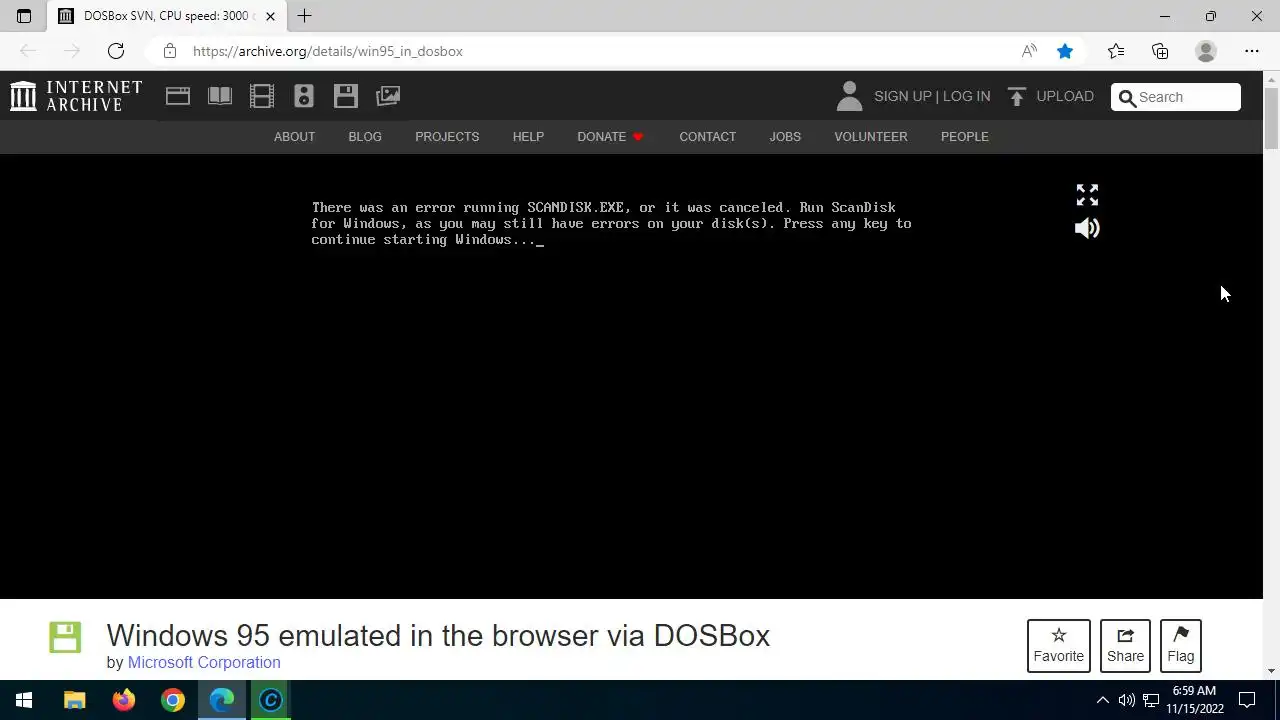Click the upload arrow icon
Image resolution: width=1280 pixels, height=720 pixels.
[1017, 96]
